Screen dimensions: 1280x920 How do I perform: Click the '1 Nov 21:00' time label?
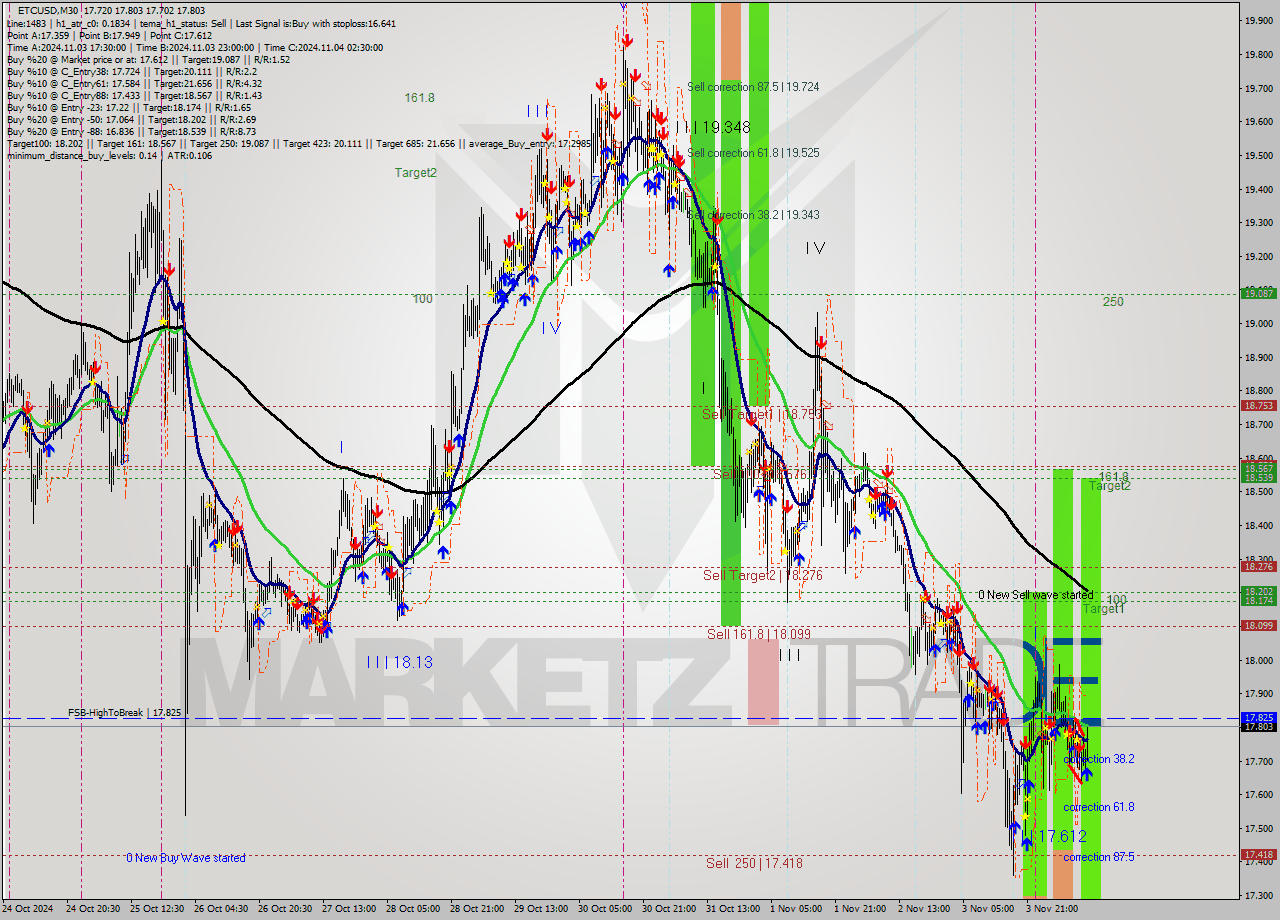pos(859,909)
